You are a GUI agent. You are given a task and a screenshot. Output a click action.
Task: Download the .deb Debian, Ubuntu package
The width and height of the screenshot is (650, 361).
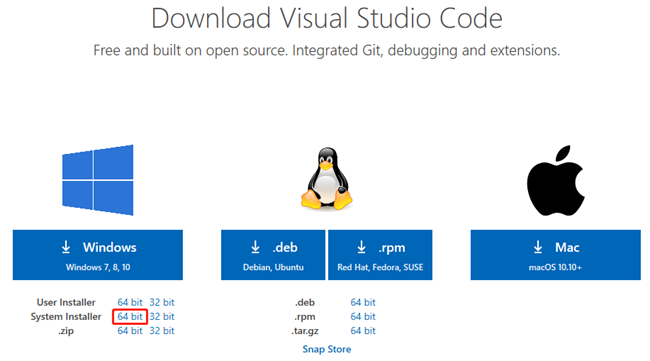tap(273, 255)
